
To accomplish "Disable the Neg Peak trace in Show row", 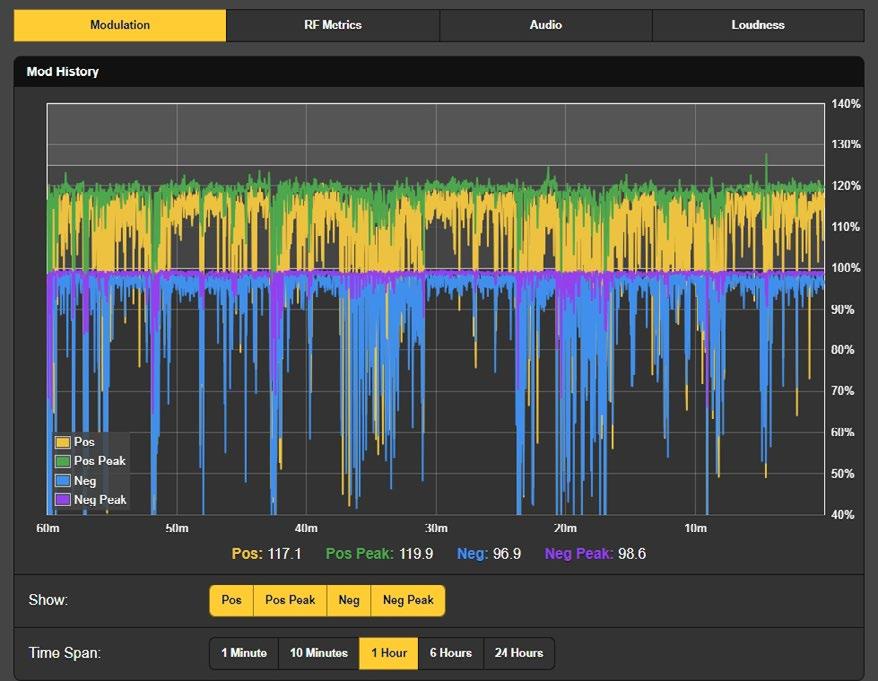I will pos(408,600).
